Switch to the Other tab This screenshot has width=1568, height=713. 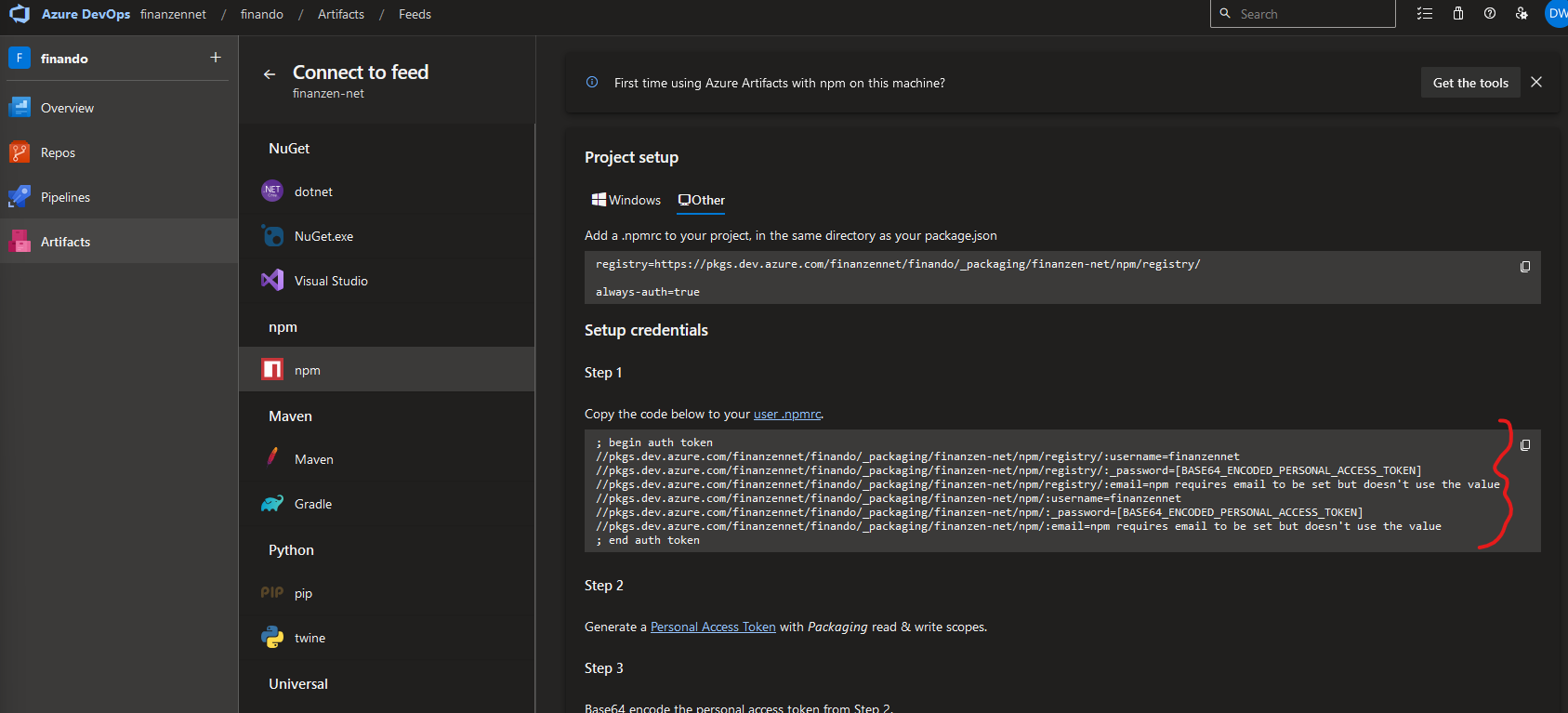pyautogui.click(x=702, y=200)
